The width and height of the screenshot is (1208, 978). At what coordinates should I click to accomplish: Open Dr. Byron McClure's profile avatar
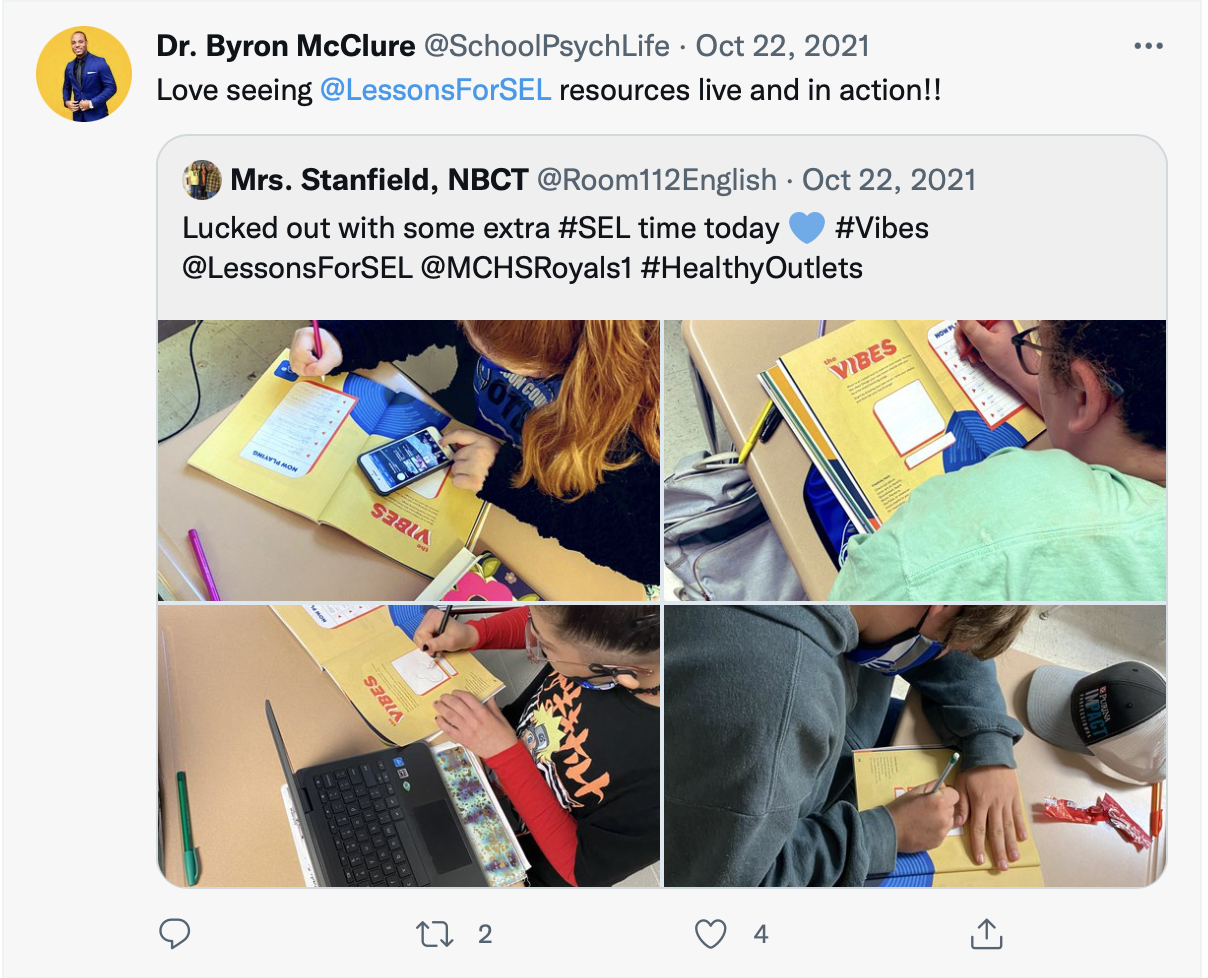coord(84,74)
